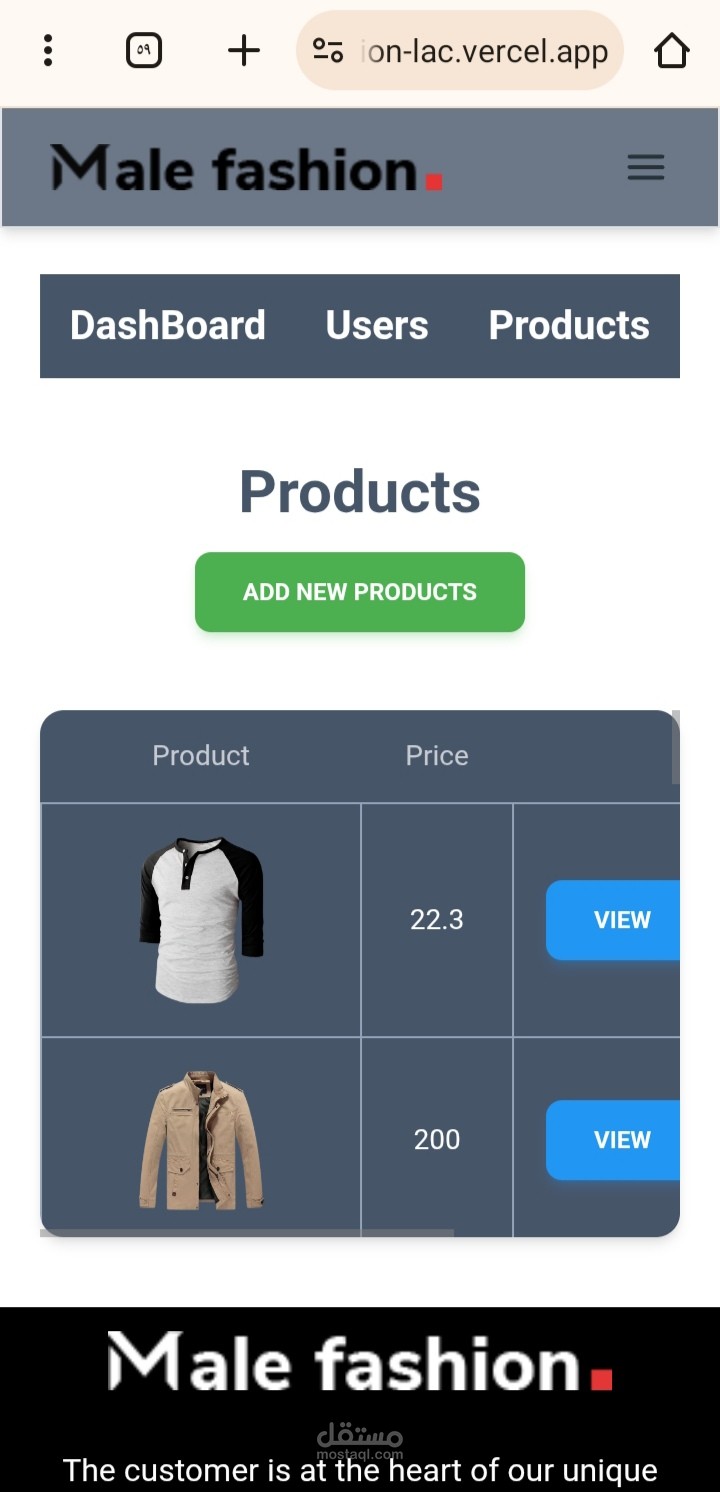The height and width of the screenshot is (1492, 720).
Task: View the tan jacket product
Action: (613, 1140)
